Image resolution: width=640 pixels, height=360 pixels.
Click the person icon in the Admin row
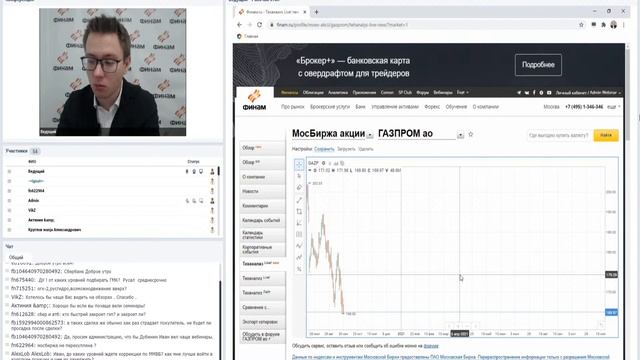pos(212,200)
